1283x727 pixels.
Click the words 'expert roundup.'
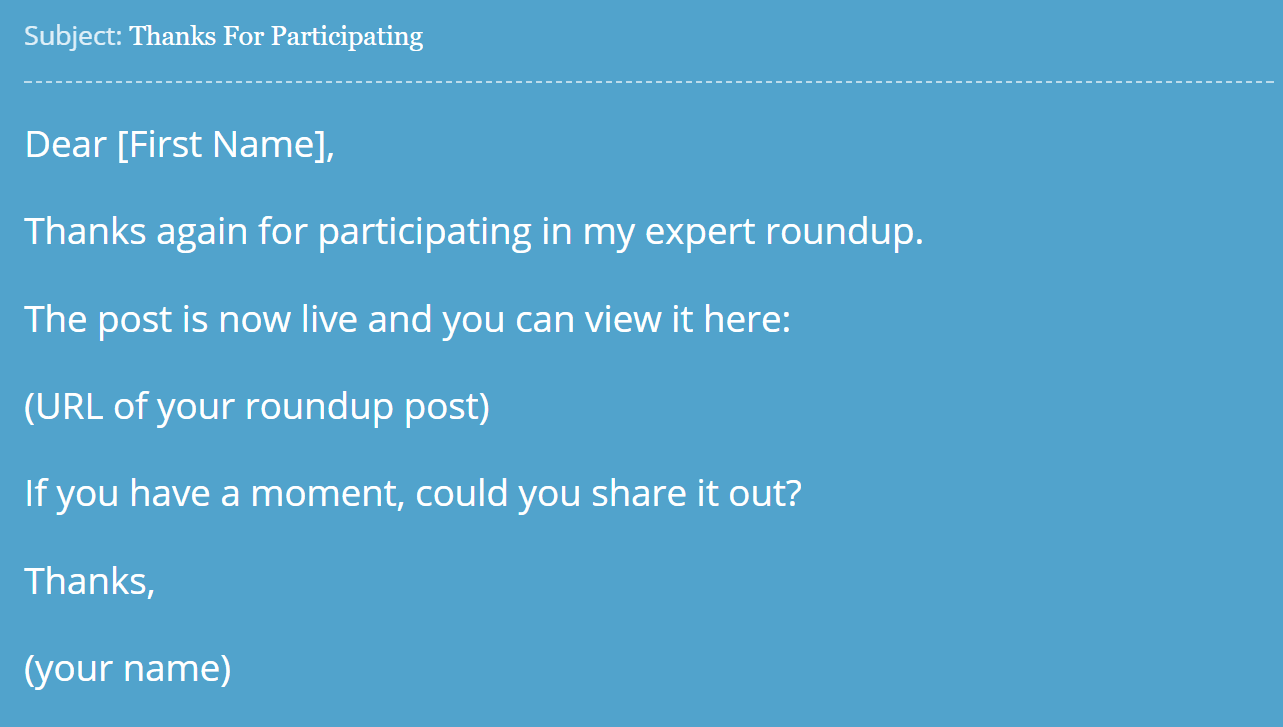(785, 232)
